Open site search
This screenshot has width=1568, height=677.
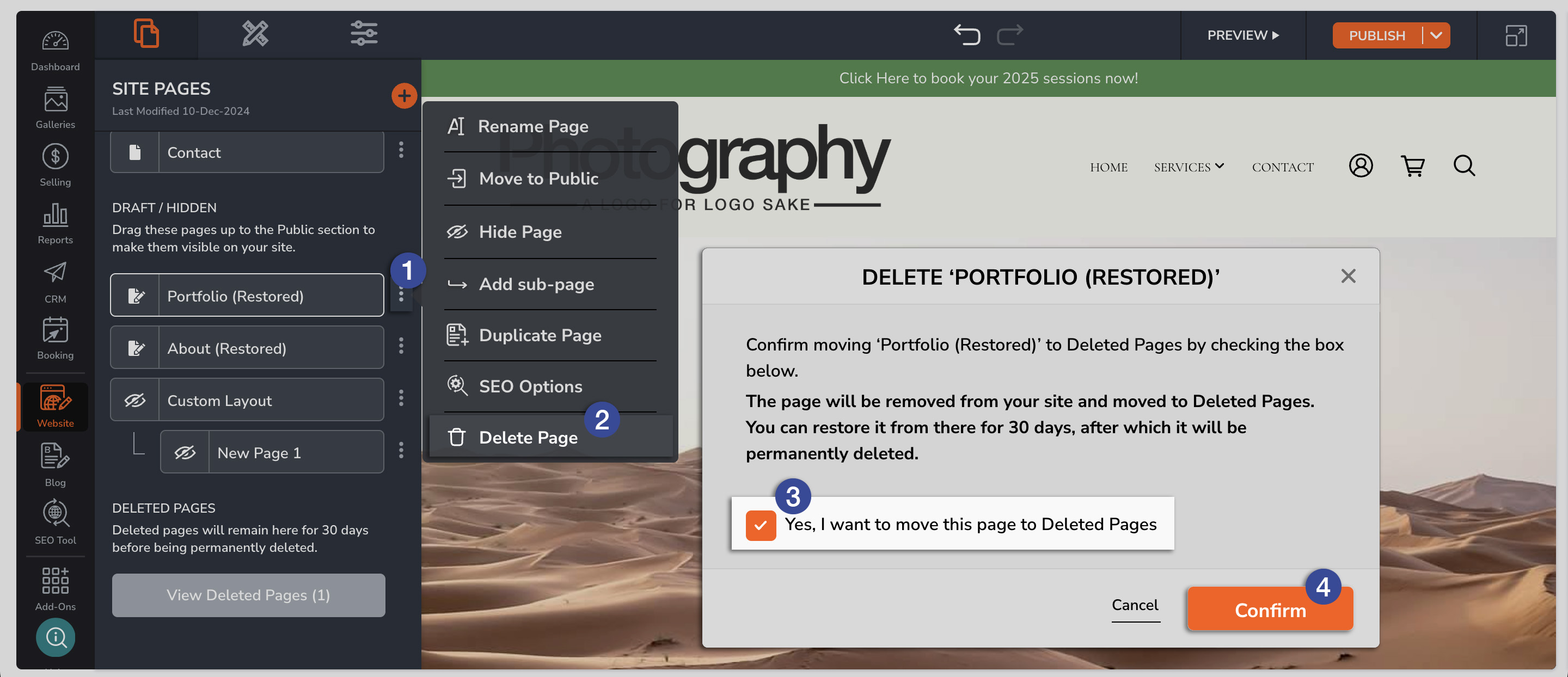pos(1464,165)
